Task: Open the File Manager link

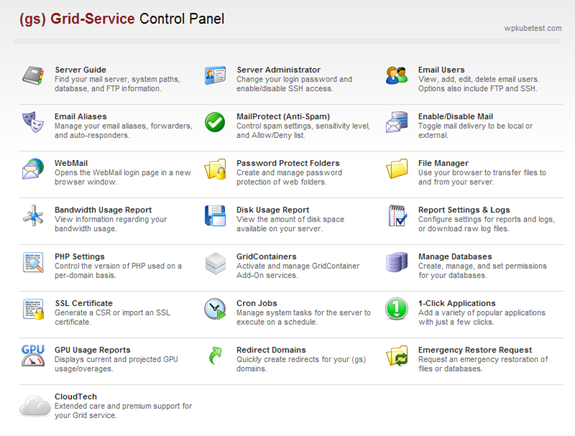Action: (x=443, y=163)
